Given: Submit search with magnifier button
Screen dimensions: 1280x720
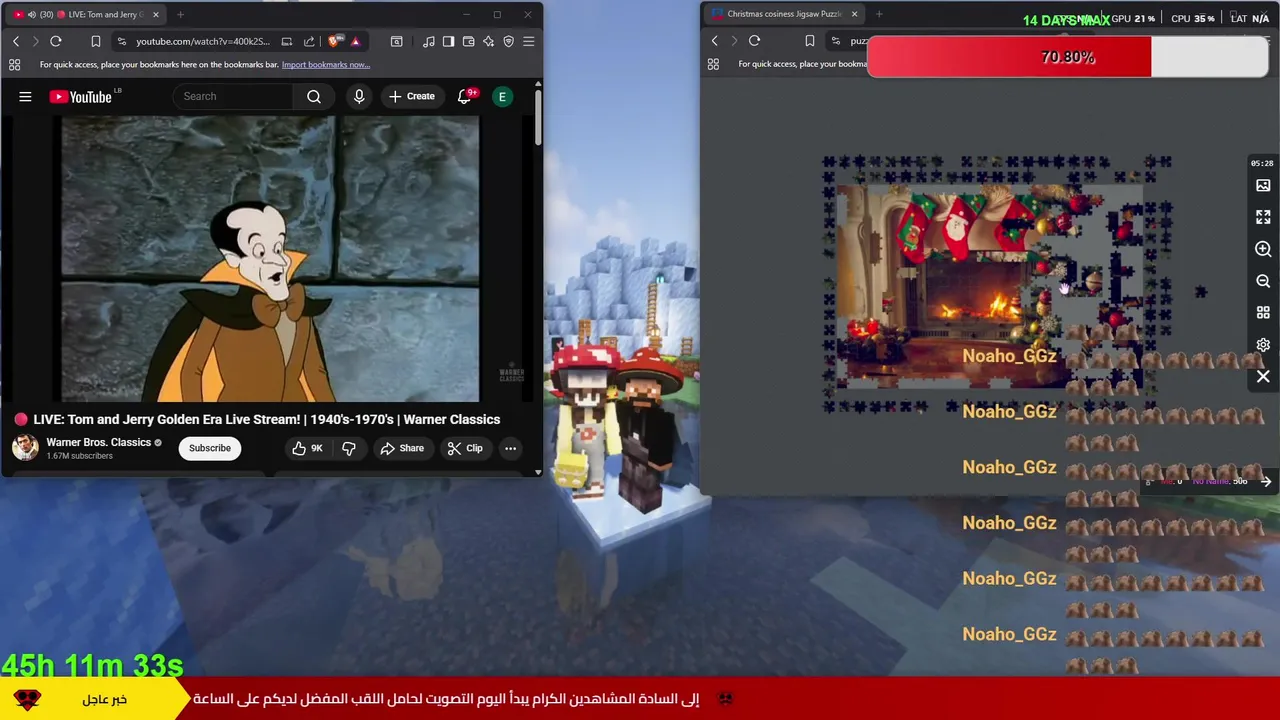Looking at the screenshot, I should point(314,96).
